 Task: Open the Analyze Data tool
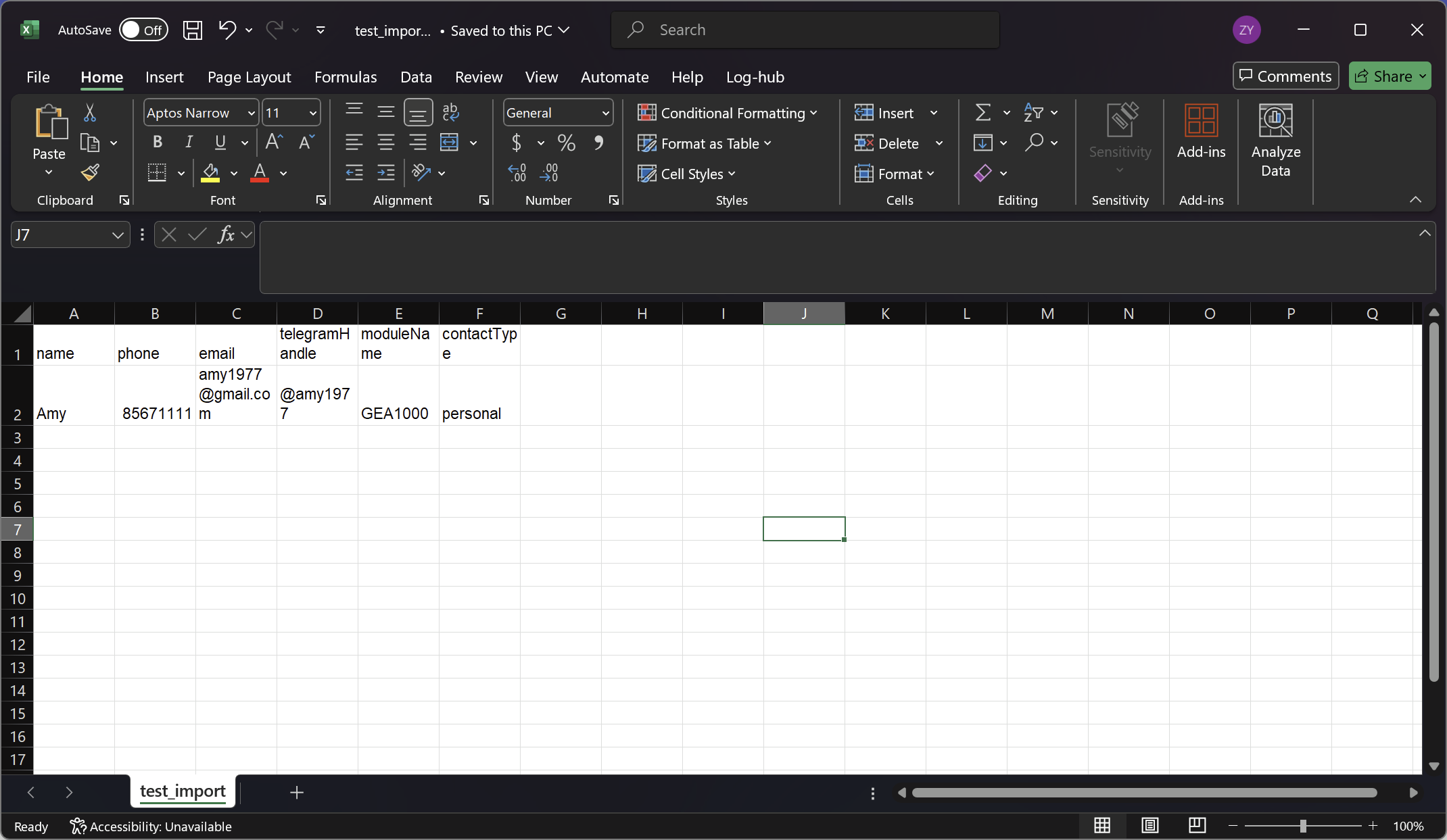(1275, 141)
